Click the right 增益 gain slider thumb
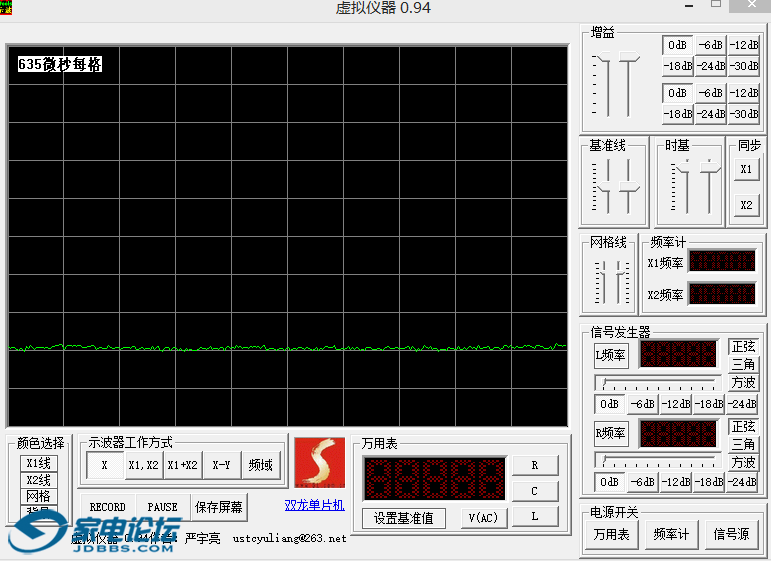This screenshot has width=771, height=561. click(x=629, y=57)
